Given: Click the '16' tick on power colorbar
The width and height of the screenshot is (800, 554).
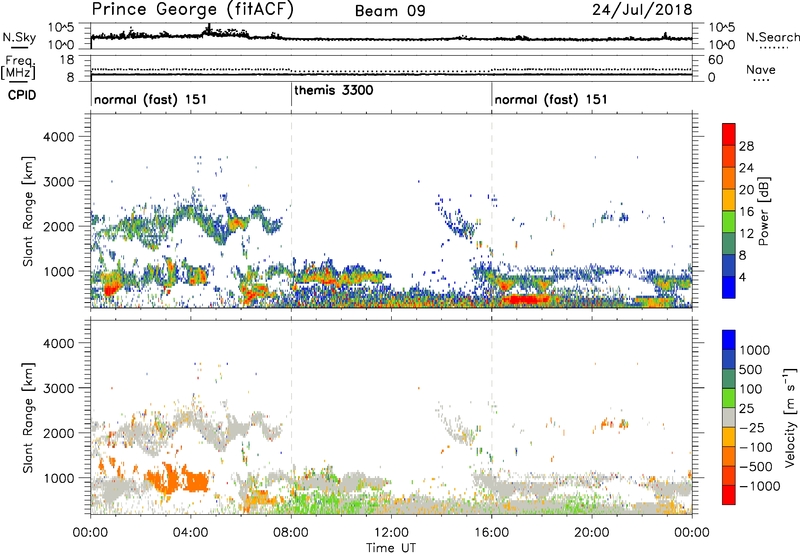Looking at the screenshot, I should [x=746, y=212].
